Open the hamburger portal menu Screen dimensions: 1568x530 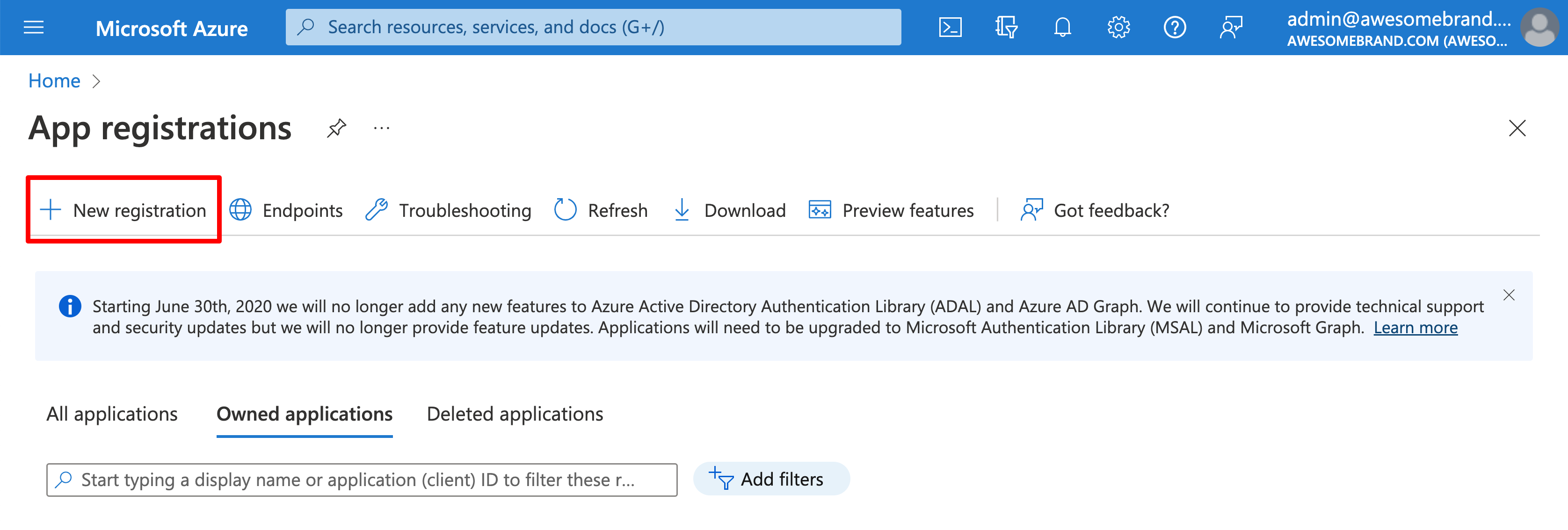34,28
